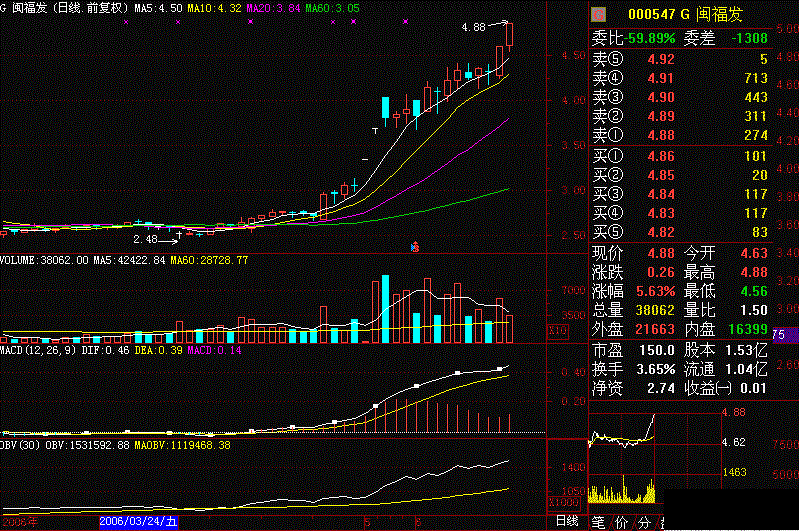Screen dimensions: 799x531
Task: Click the 买⑤ price 4.82 row
Action: (x=680, y=232)
